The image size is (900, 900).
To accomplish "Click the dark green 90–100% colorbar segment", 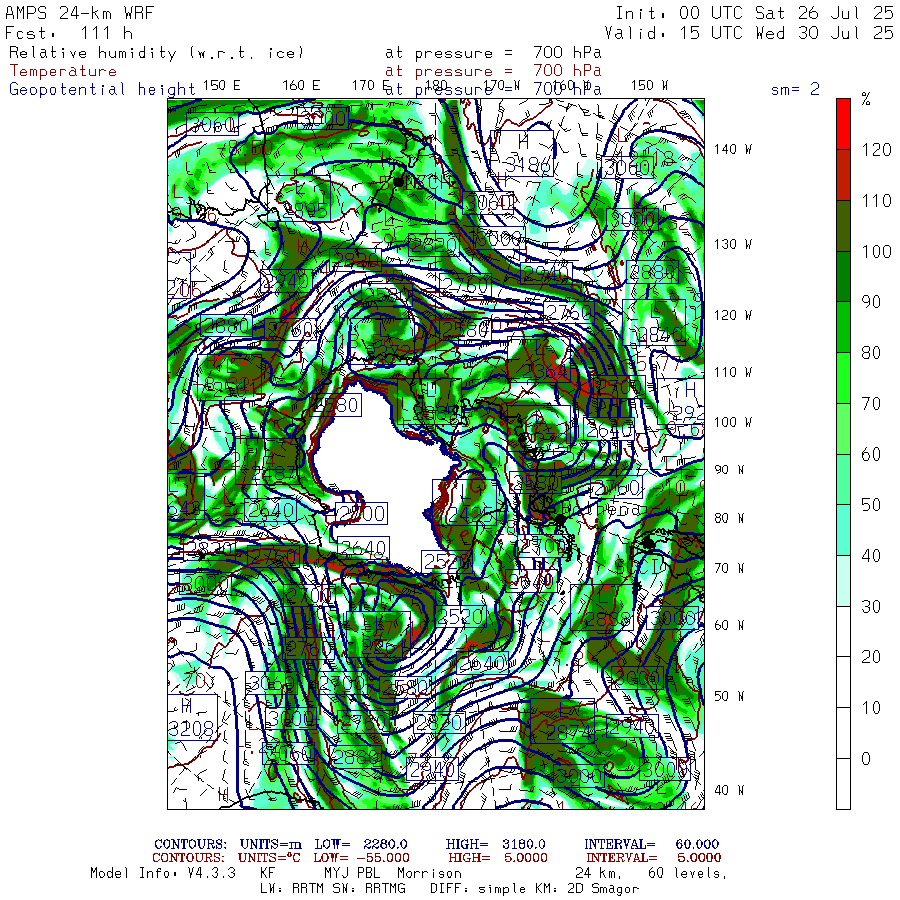I will [x=843, y=277].
